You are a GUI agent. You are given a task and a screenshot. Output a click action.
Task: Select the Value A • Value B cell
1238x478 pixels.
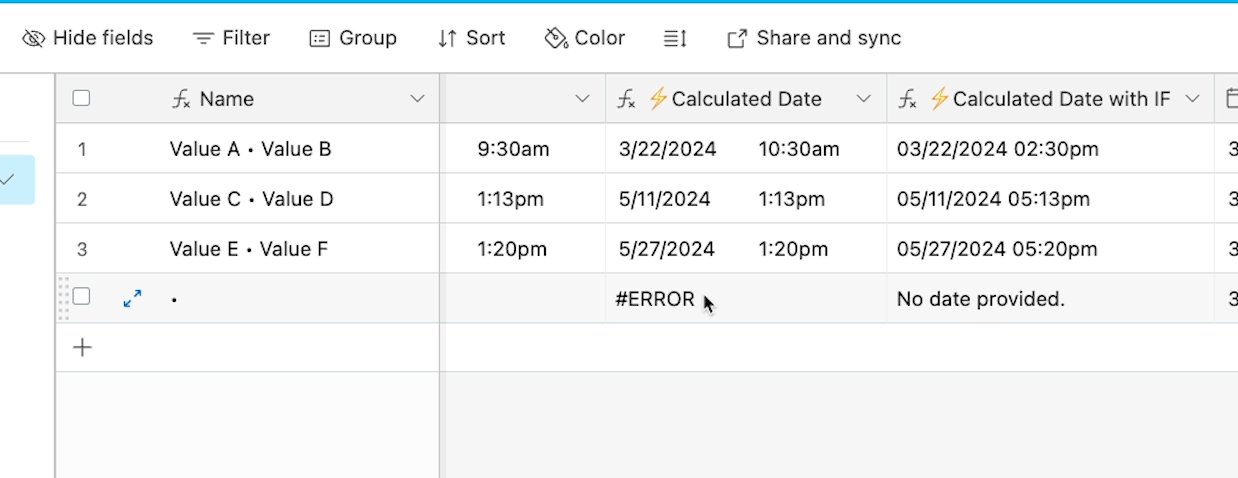tap(247, 149)
